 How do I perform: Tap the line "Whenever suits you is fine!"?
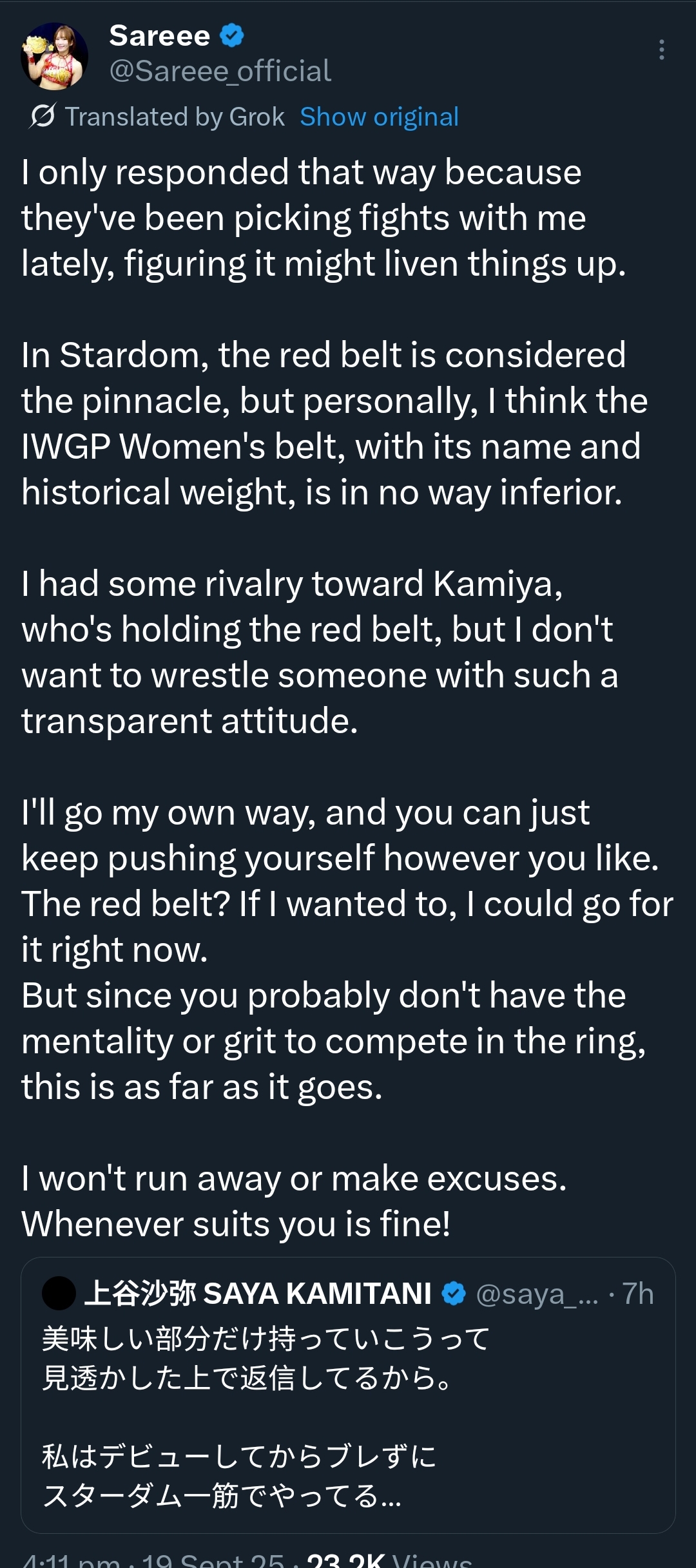point(236,1224)
